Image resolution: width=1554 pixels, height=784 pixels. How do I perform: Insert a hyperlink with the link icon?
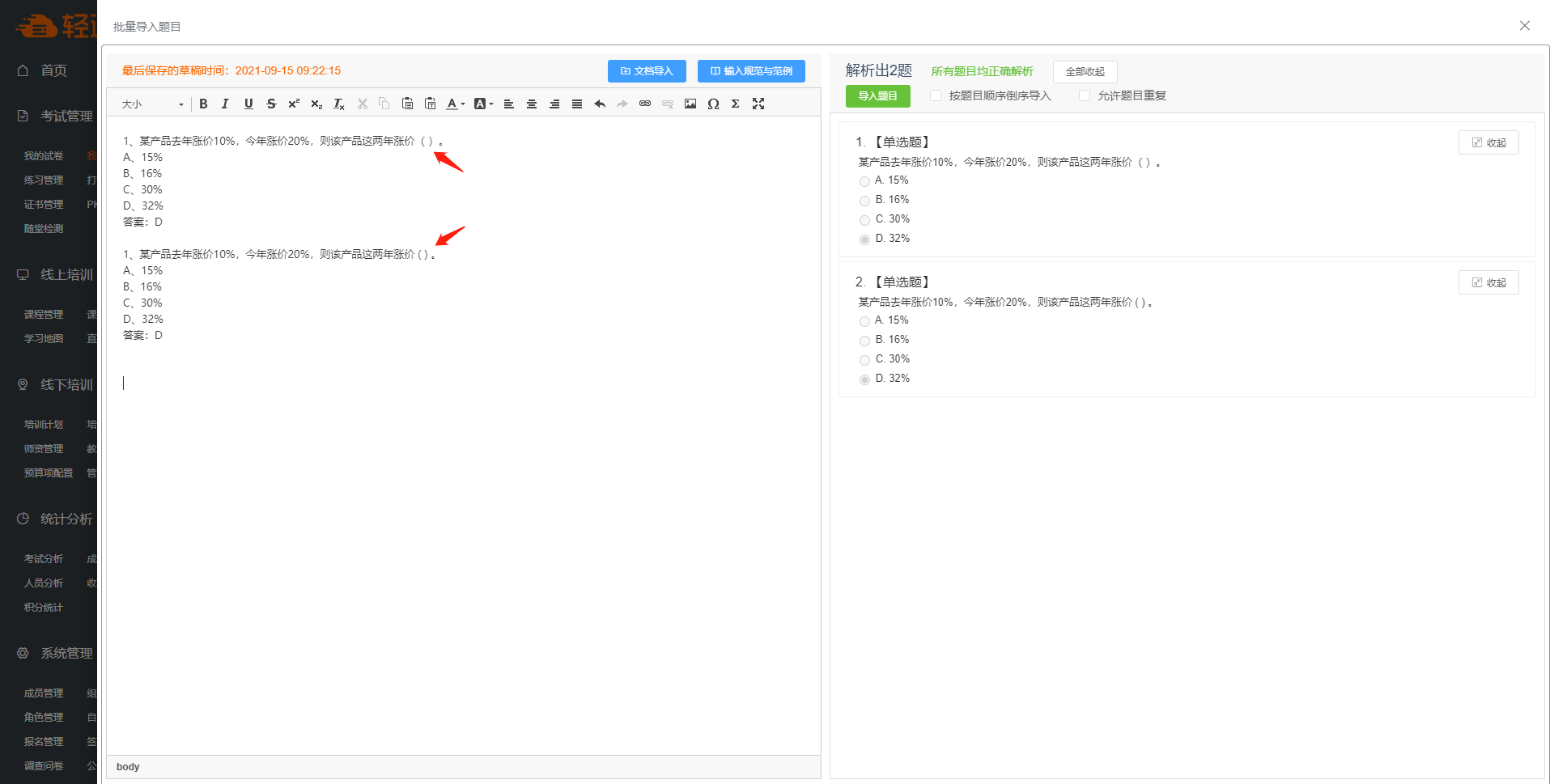(x=645, y=104)
